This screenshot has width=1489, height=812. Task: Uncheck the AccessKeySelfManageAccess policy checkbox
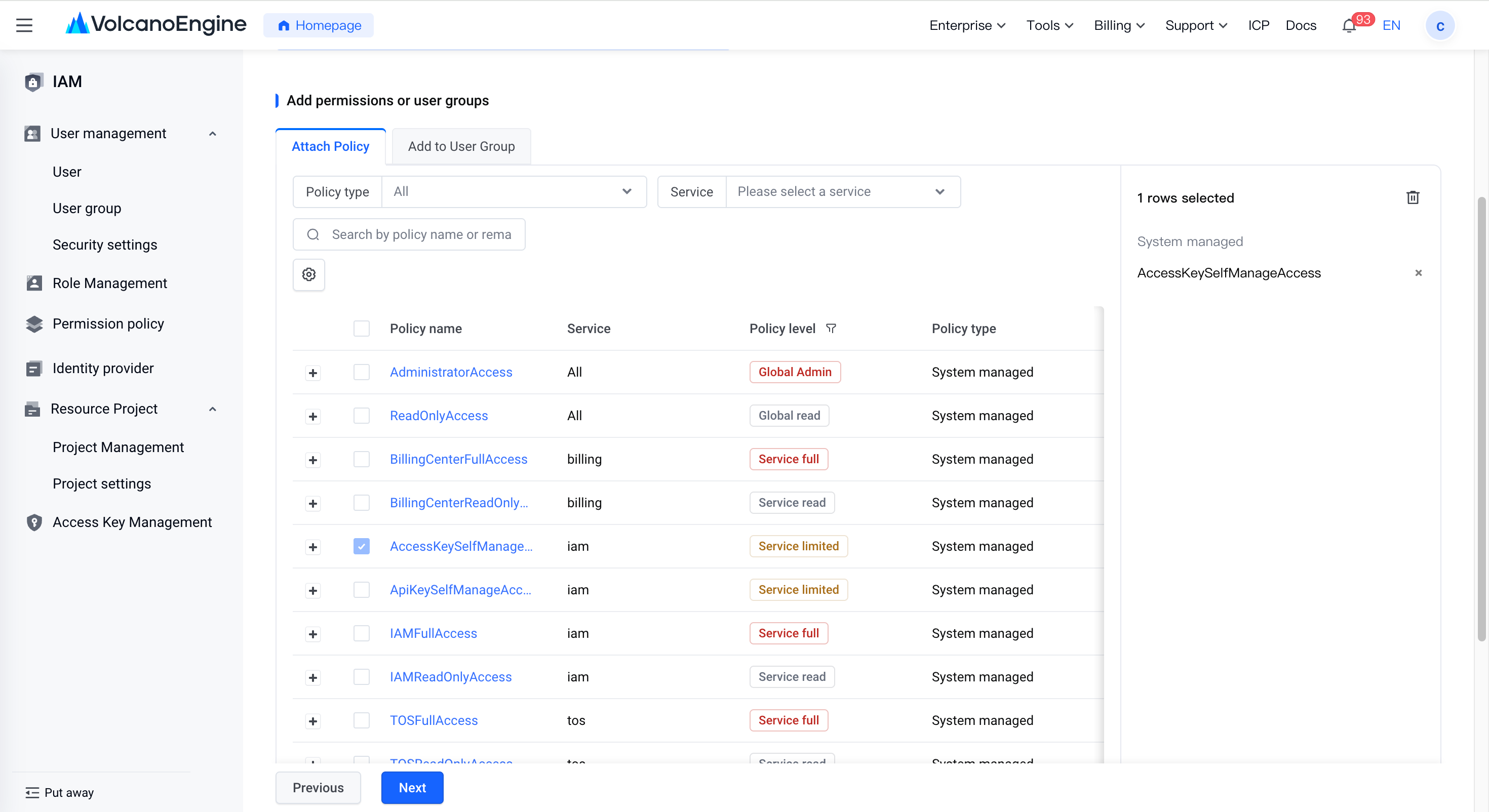point(361,546)
